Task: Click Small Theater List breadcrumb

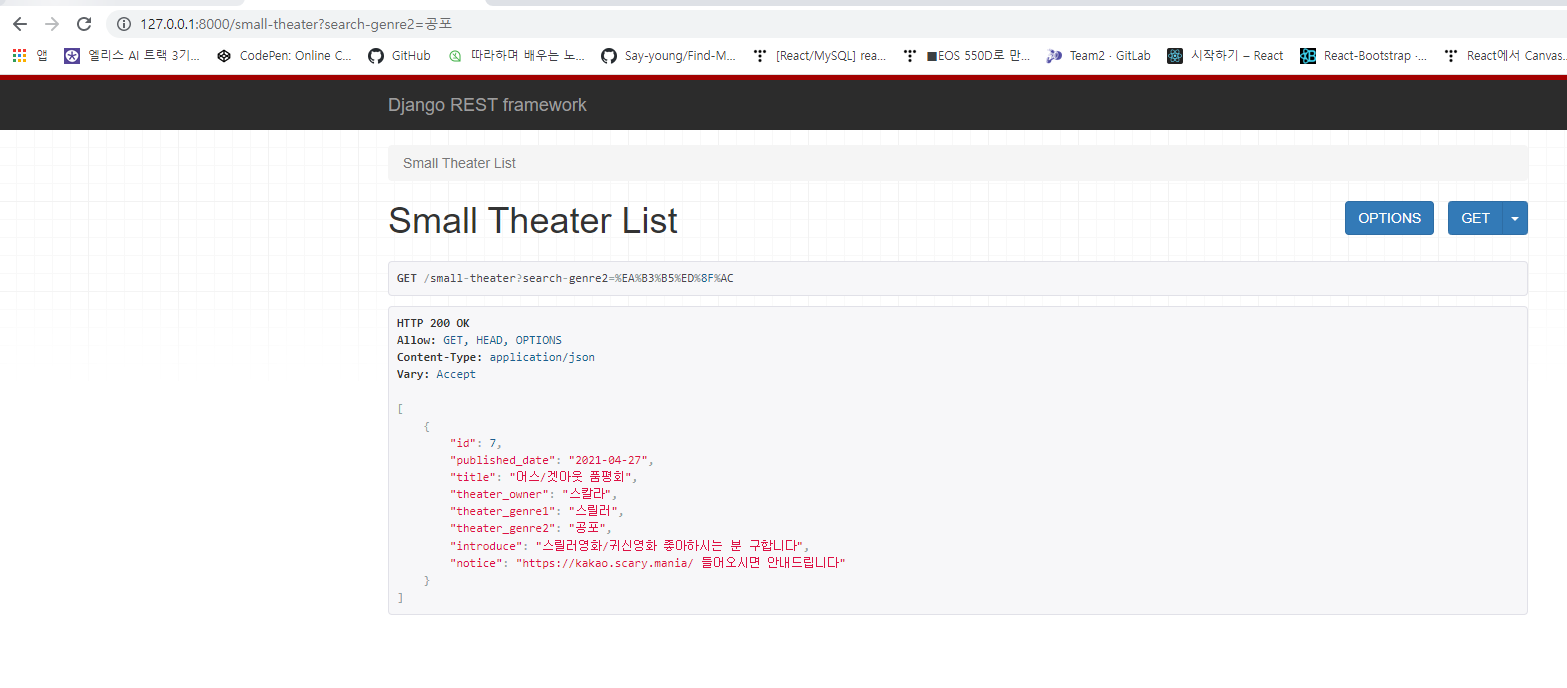Action: tap(459, 163)
